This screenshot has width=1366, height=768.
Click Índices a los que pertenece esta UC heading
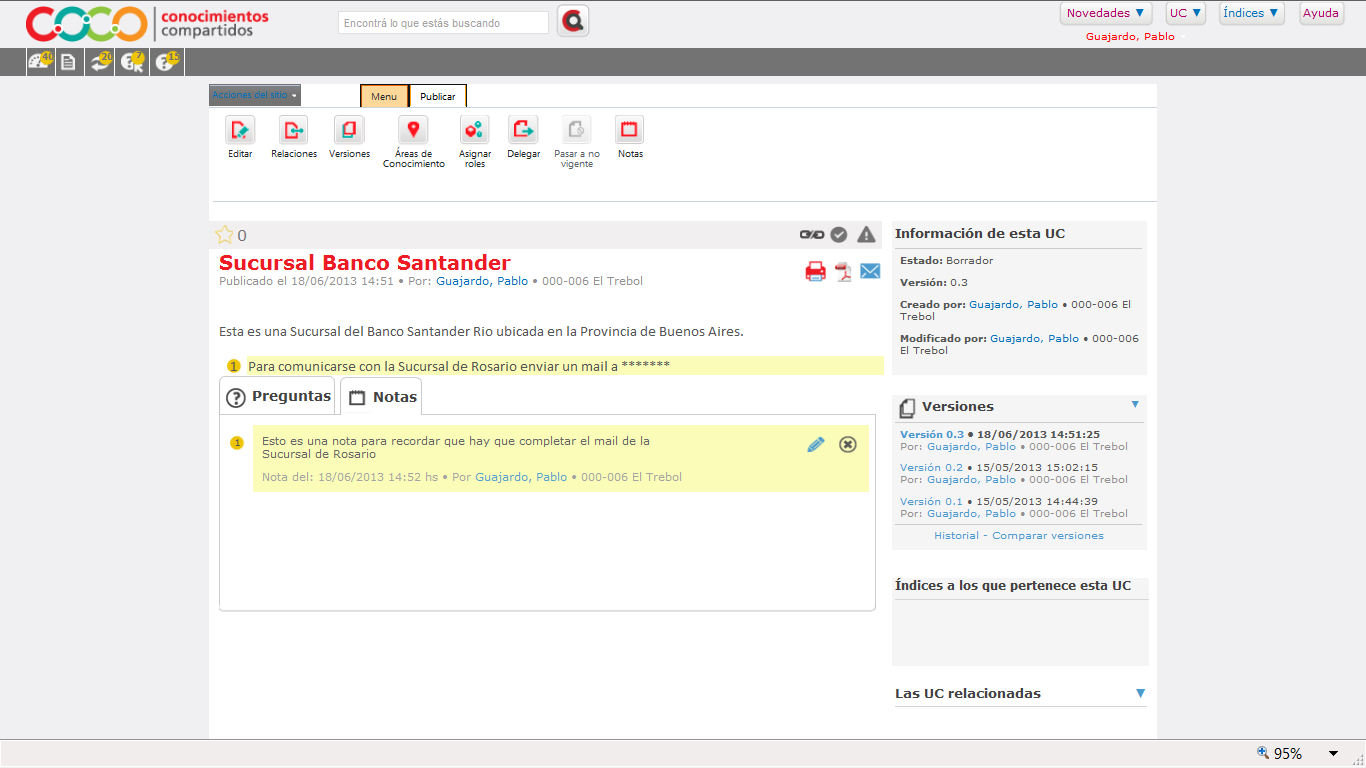click(x=1013, y=585)
